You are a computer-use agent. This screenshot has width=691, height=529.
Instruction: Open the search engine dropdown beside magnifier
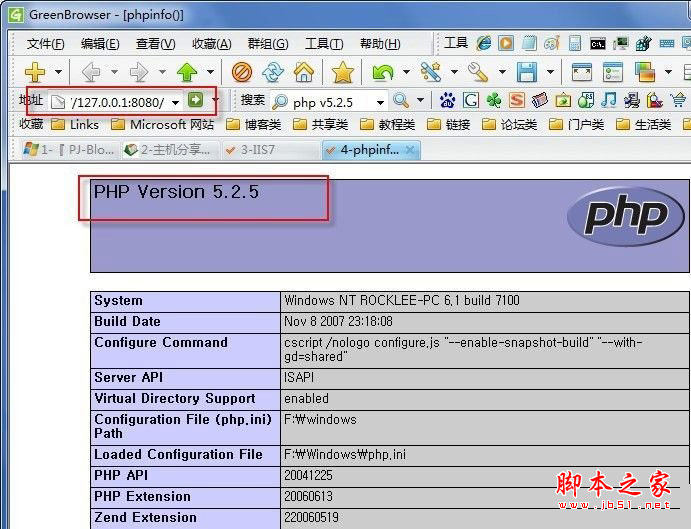coord(420,101)
